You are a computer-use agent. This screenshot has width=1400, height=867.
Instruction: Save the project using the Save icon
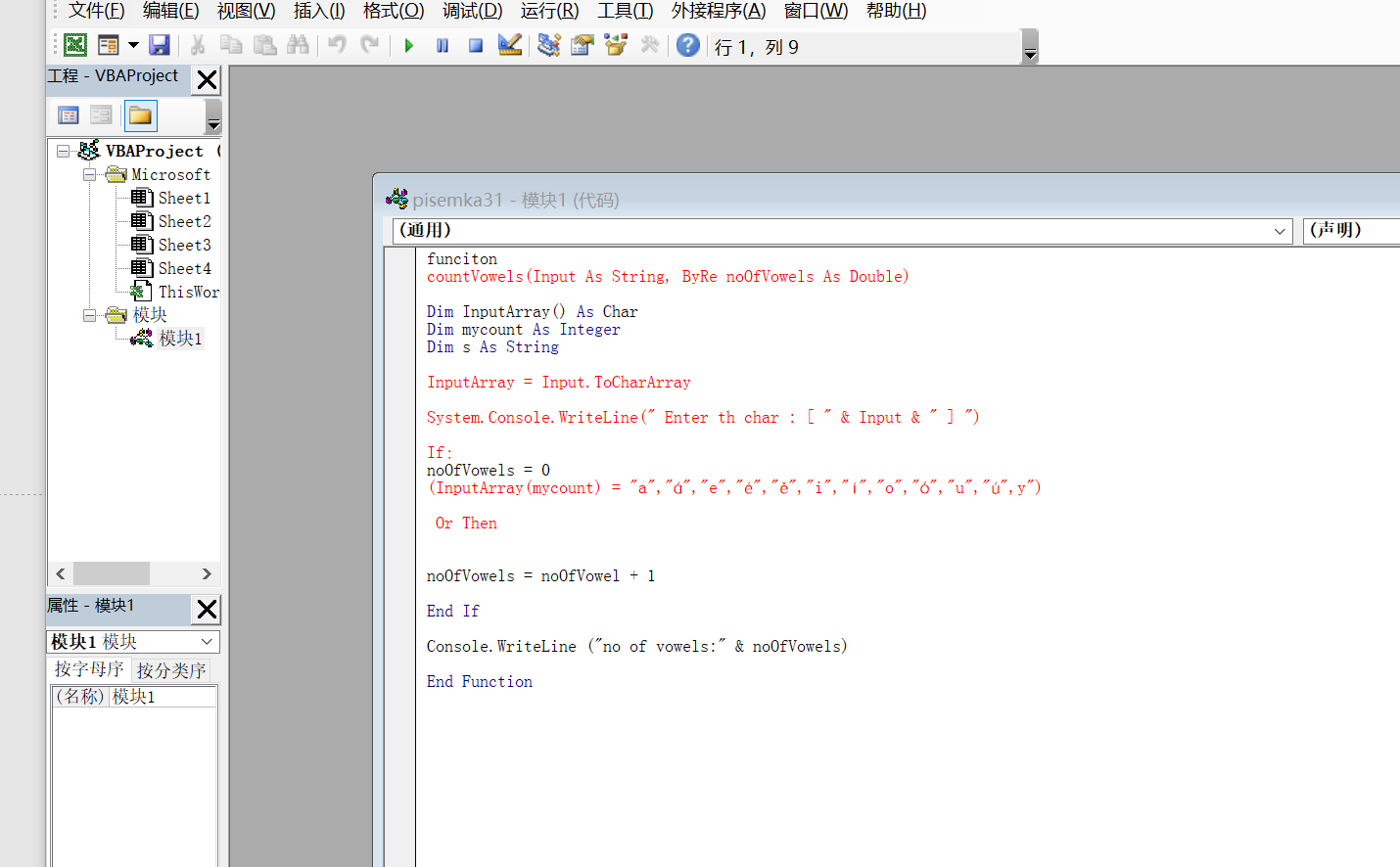coord(159,45)
